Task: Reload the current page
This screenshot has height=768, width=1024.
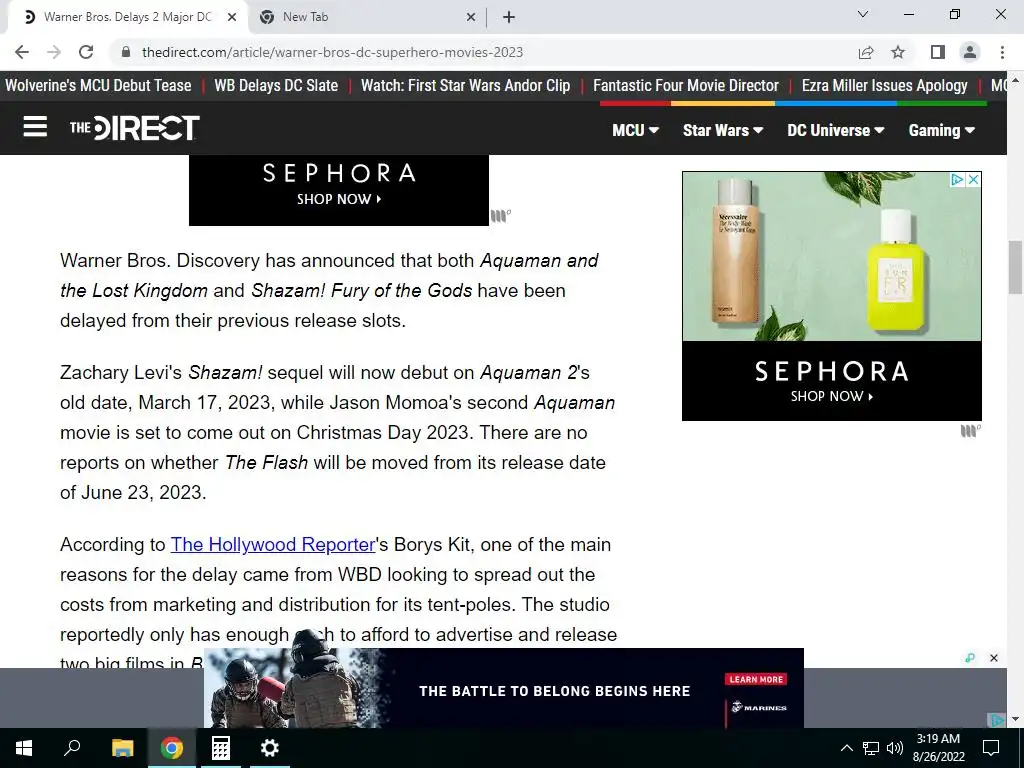Action: point(86,52)
